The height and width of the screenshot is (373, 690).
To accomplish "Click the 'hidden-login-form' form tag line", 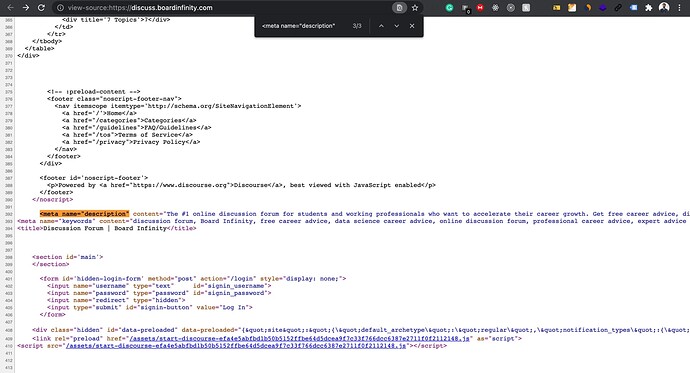I will tap(193, 278).
